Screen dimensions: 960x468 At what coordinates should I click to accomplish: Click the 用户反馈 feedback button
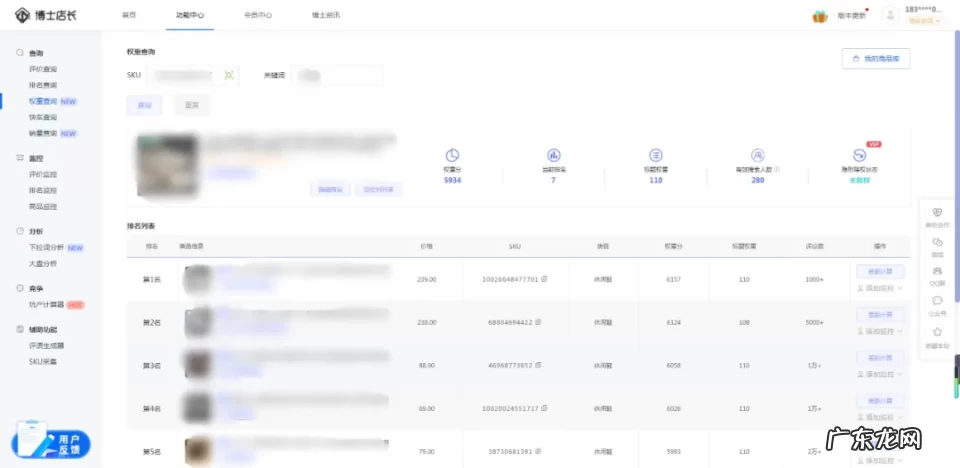(x=51, y=443)
